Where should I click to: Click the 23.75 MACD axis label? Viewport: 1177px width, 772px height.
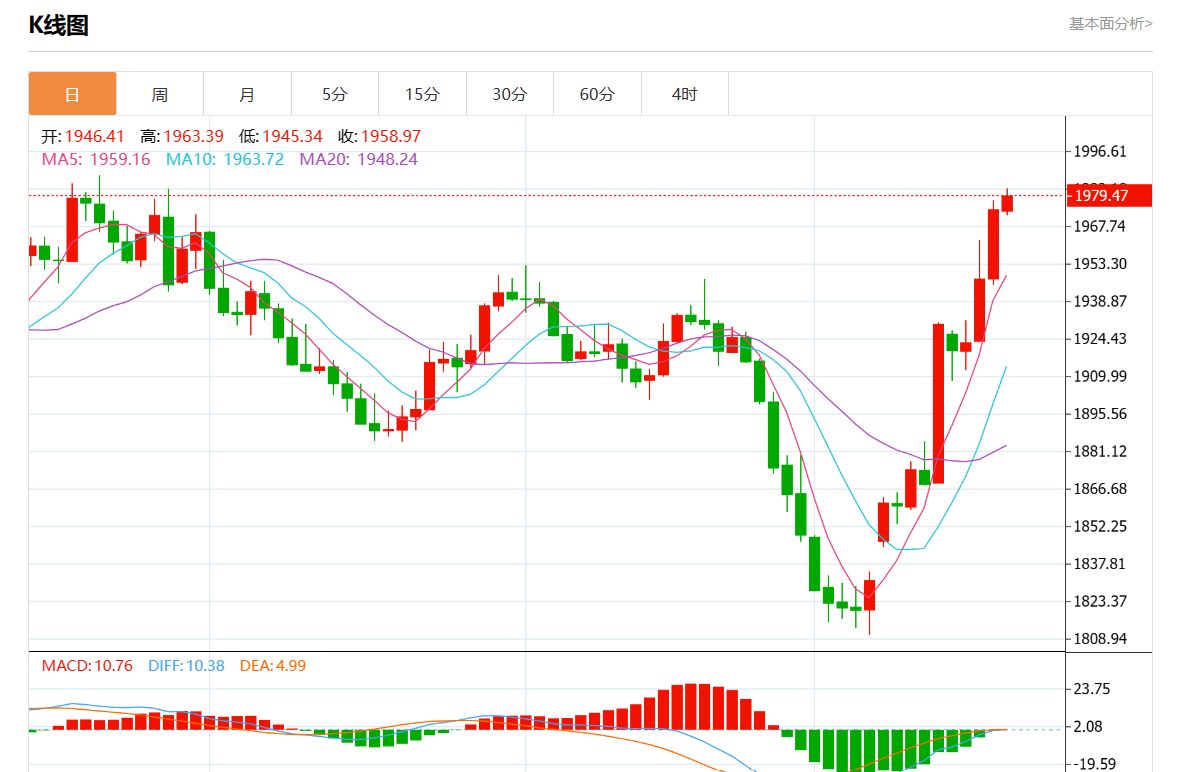tap(1091, 689)
